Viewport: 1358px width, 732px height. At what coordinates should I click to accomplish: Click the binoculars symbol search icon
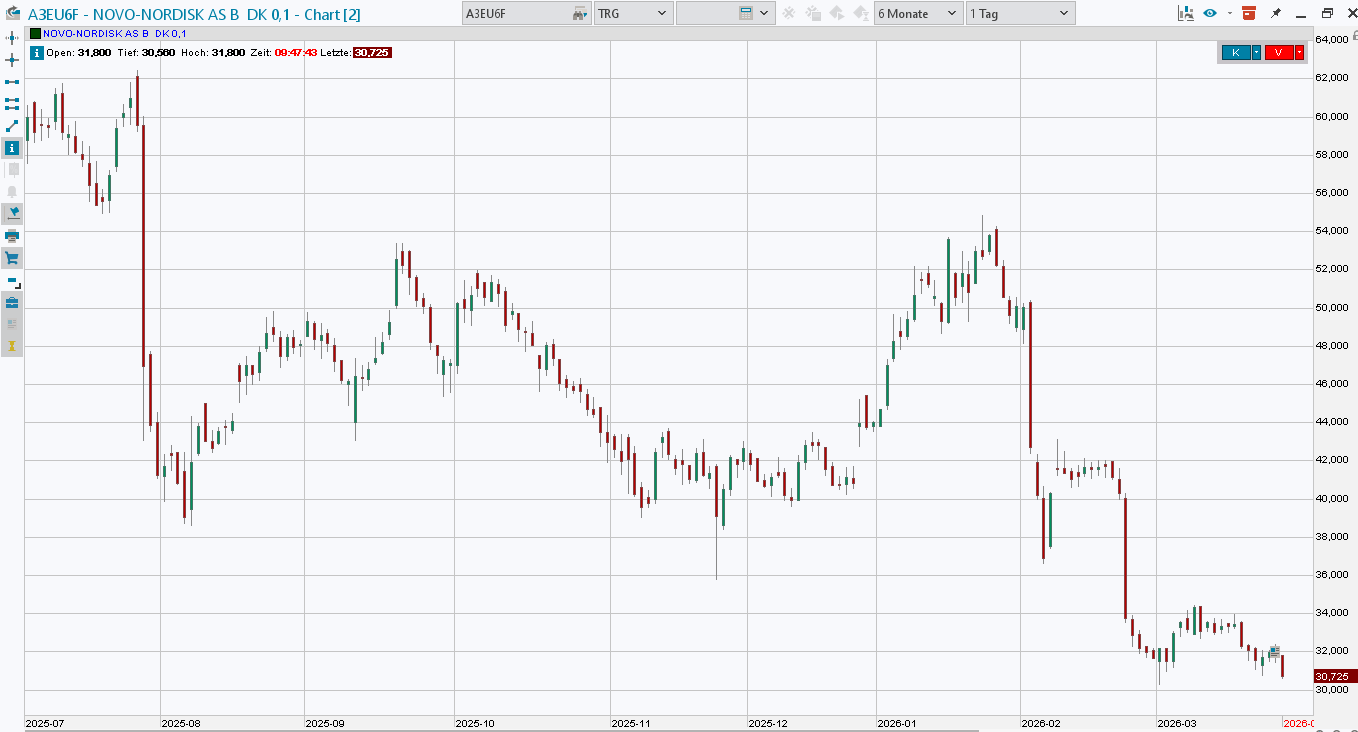click(580, 14)
